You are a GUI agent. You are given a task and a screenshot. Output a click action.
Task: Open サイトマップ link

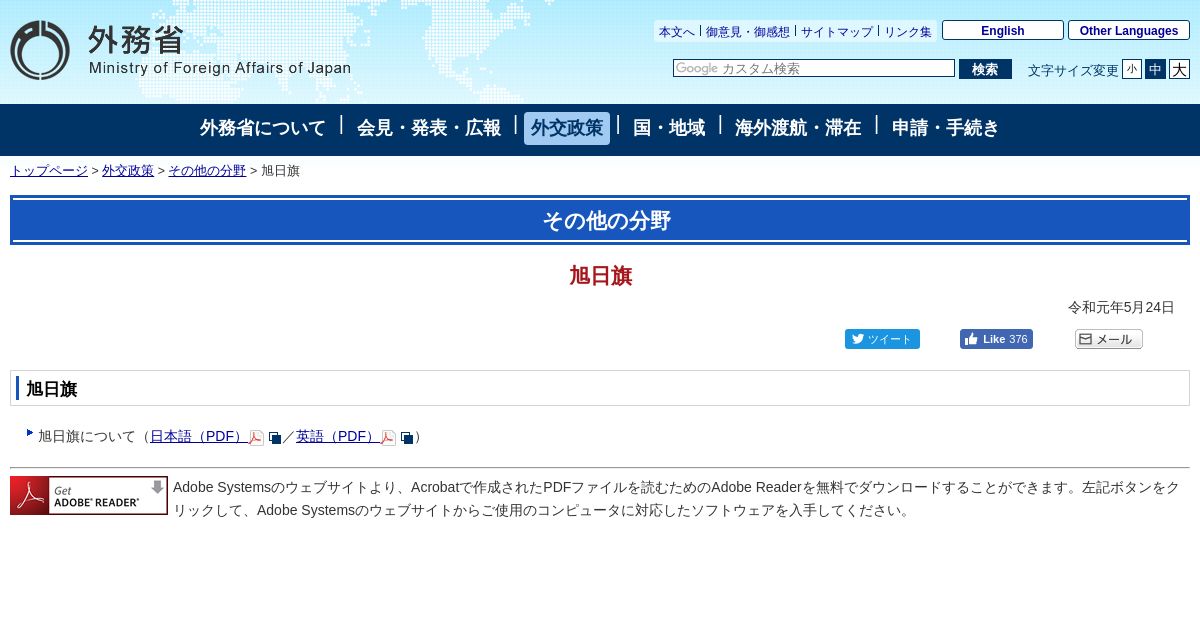click(x=837, y=32)
